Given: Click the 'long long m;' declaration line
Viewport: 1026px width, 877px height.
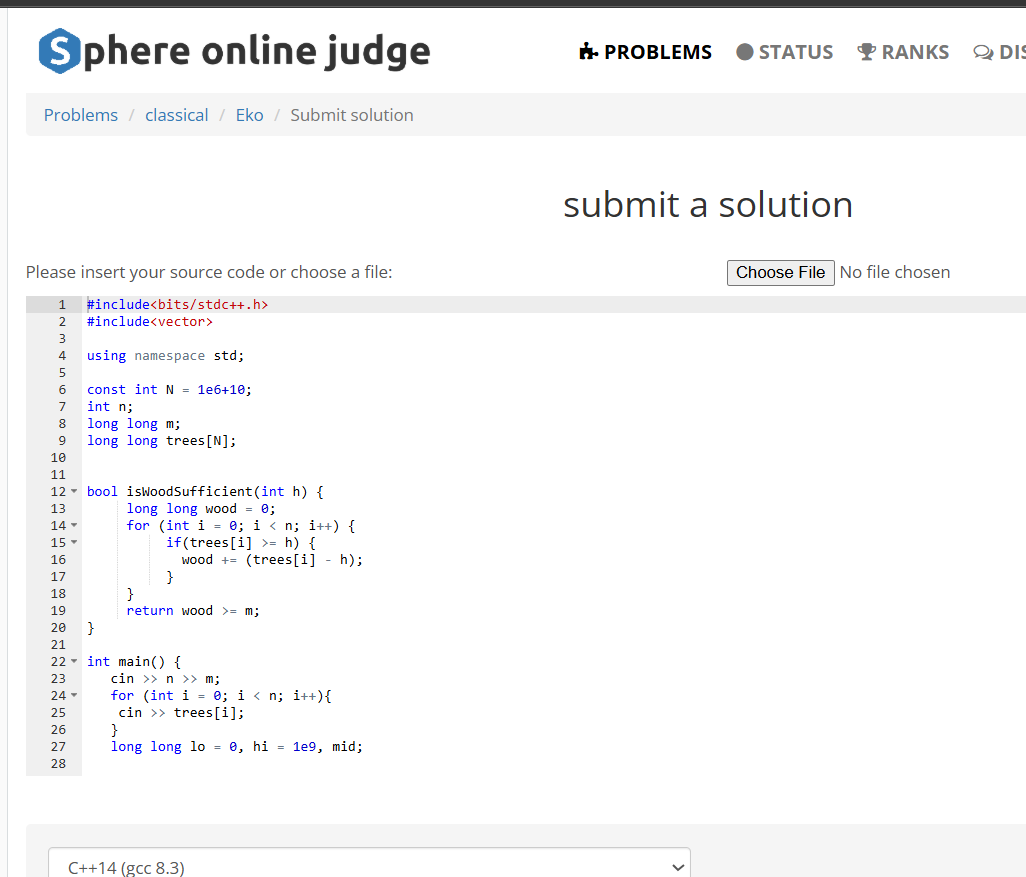Looking at the screenshot, I should pyautogui.click(x=134, y=423).
